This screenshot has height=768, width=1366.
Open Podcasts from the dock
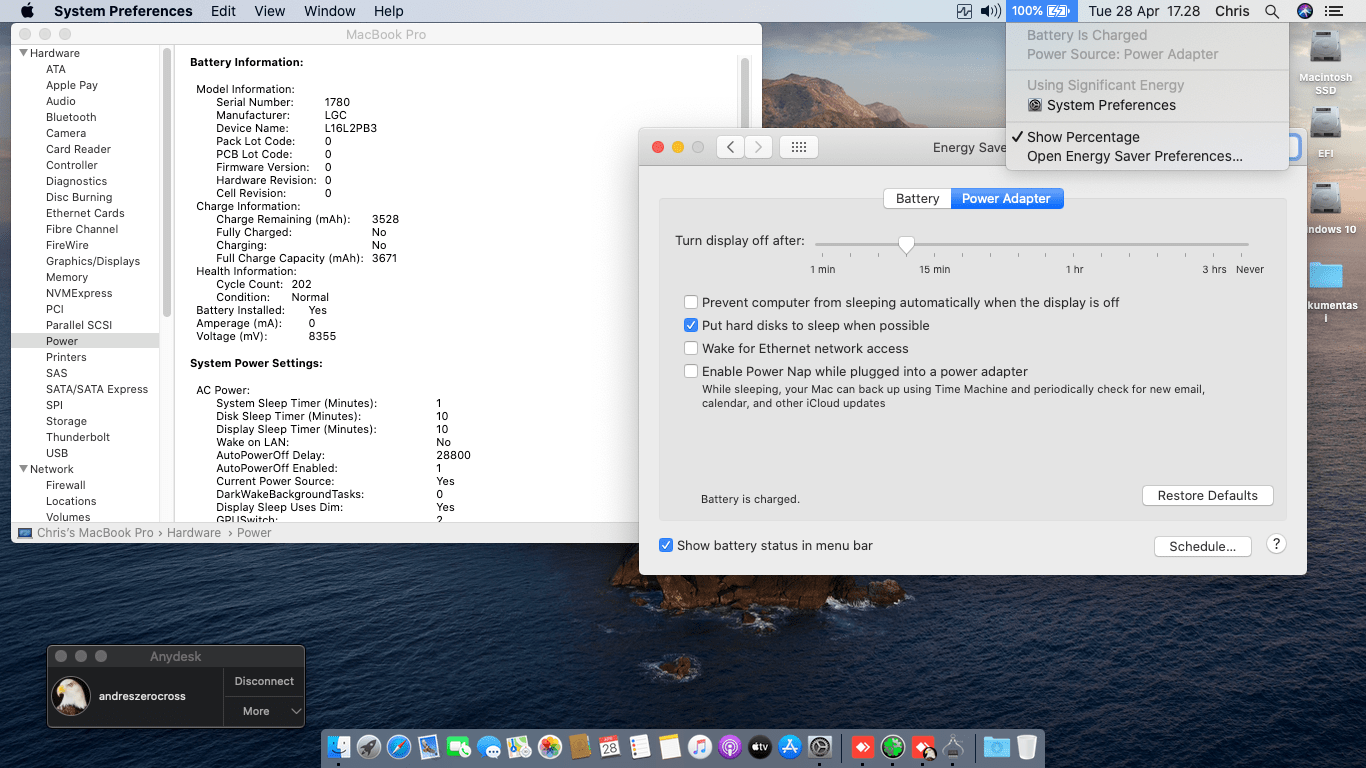(730, 746)
